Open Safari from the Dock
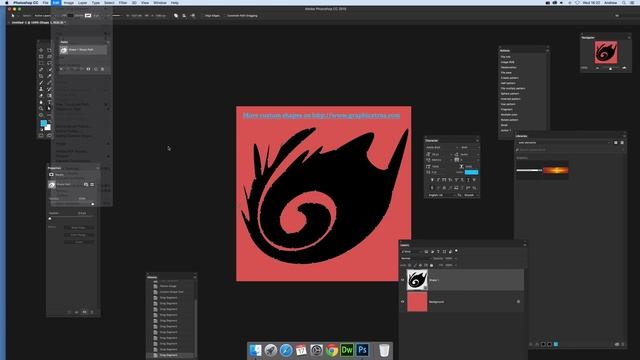640x360 pixels. coord(286,350)
